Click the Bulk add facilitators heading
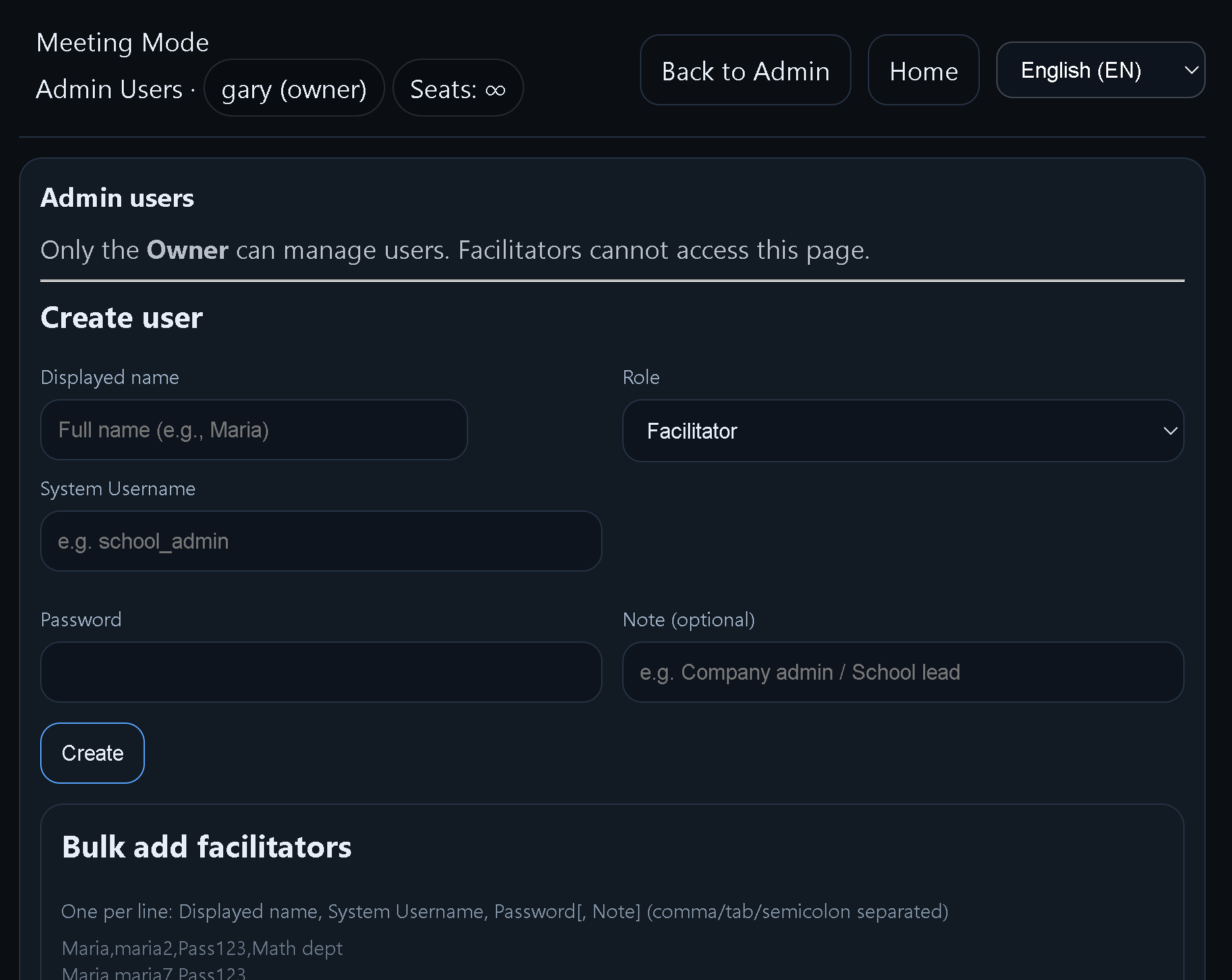The image size is (1232, 980). pos(207,847)
